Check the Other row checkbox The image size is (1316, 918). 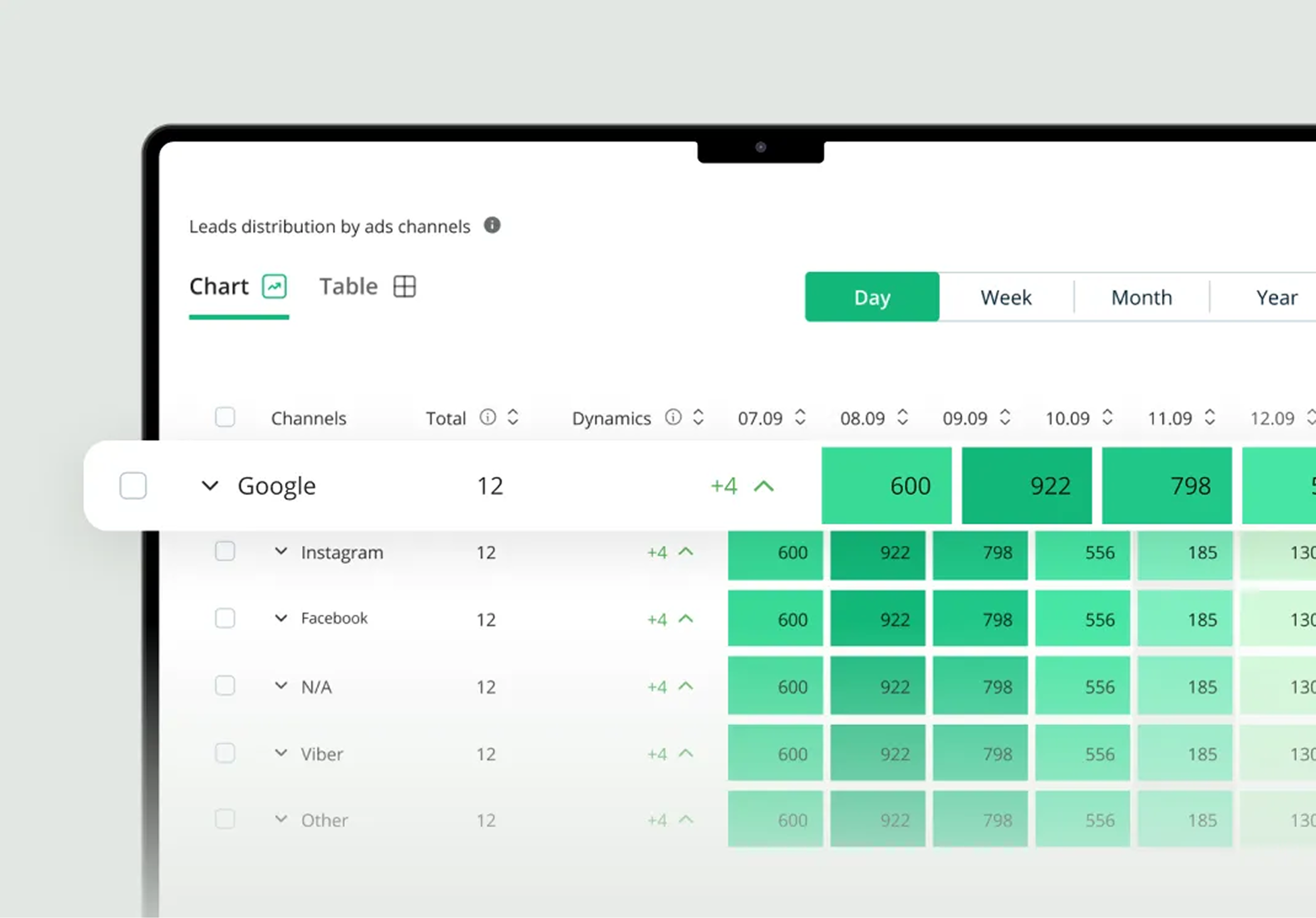pos(225,819)
